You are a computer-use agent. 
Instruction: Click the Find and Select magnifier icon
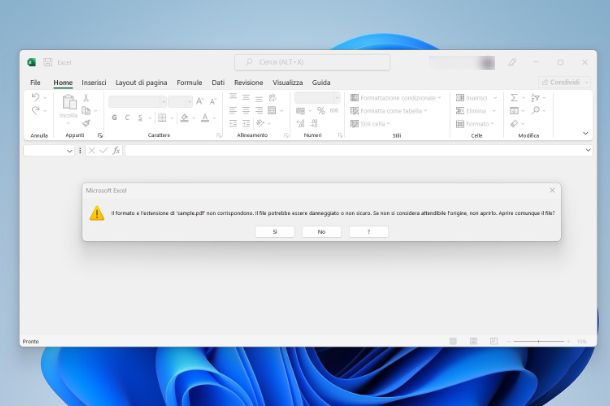coord(535,110)
